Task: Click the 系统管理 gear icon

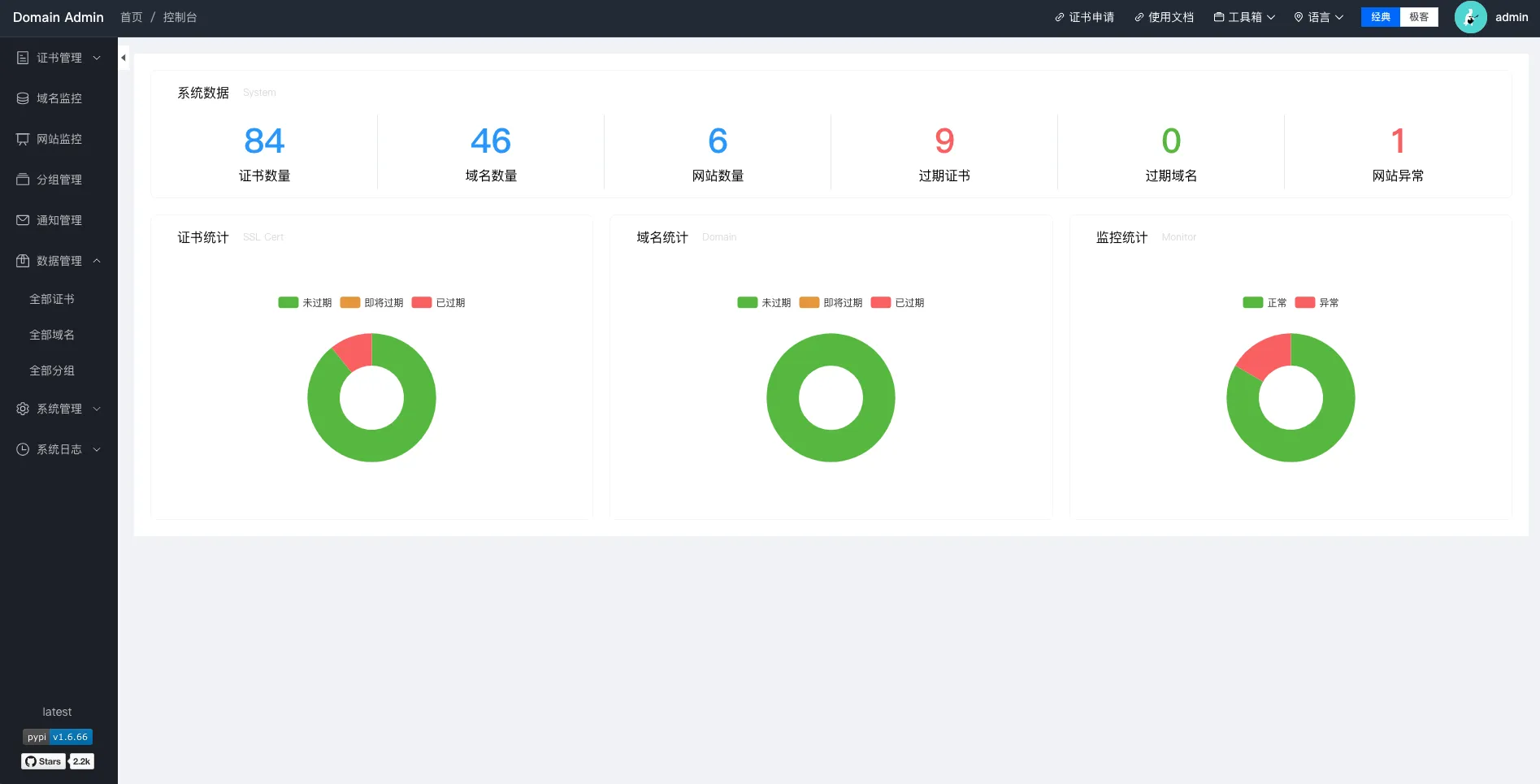Action: click(23, 409)
